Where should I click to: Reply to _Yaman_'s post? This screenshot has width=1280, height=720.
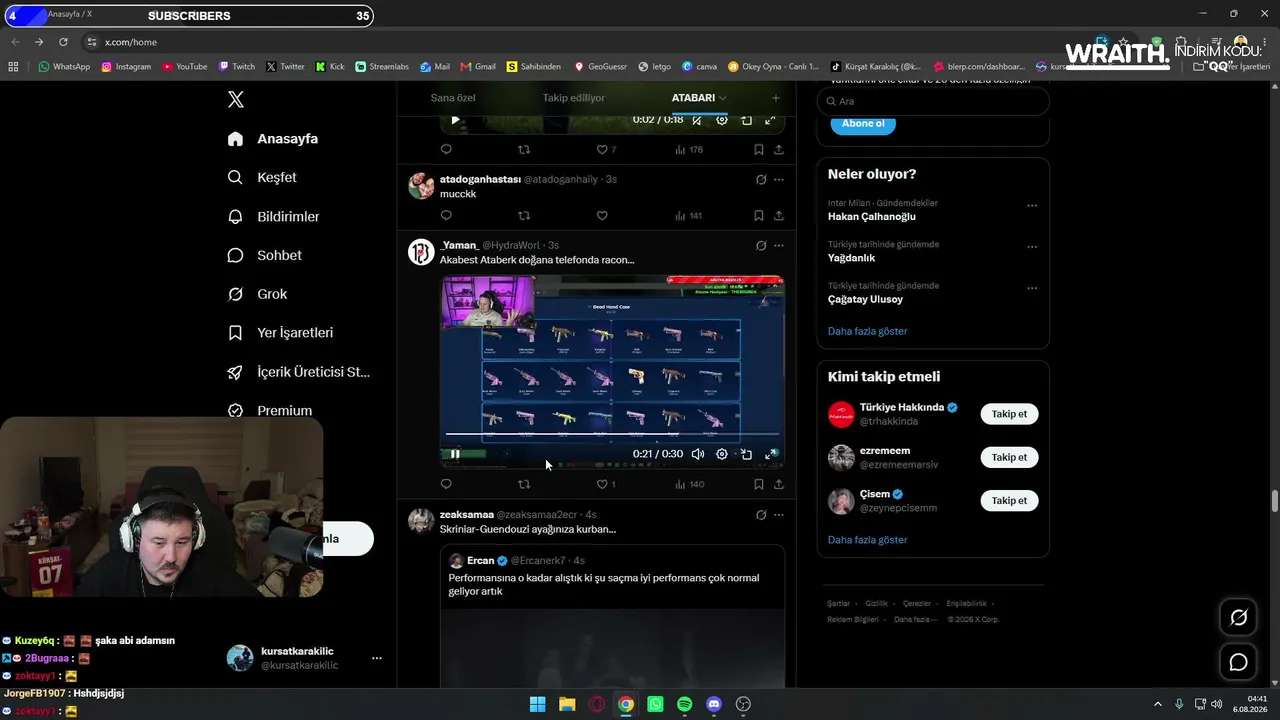point(446,484)
